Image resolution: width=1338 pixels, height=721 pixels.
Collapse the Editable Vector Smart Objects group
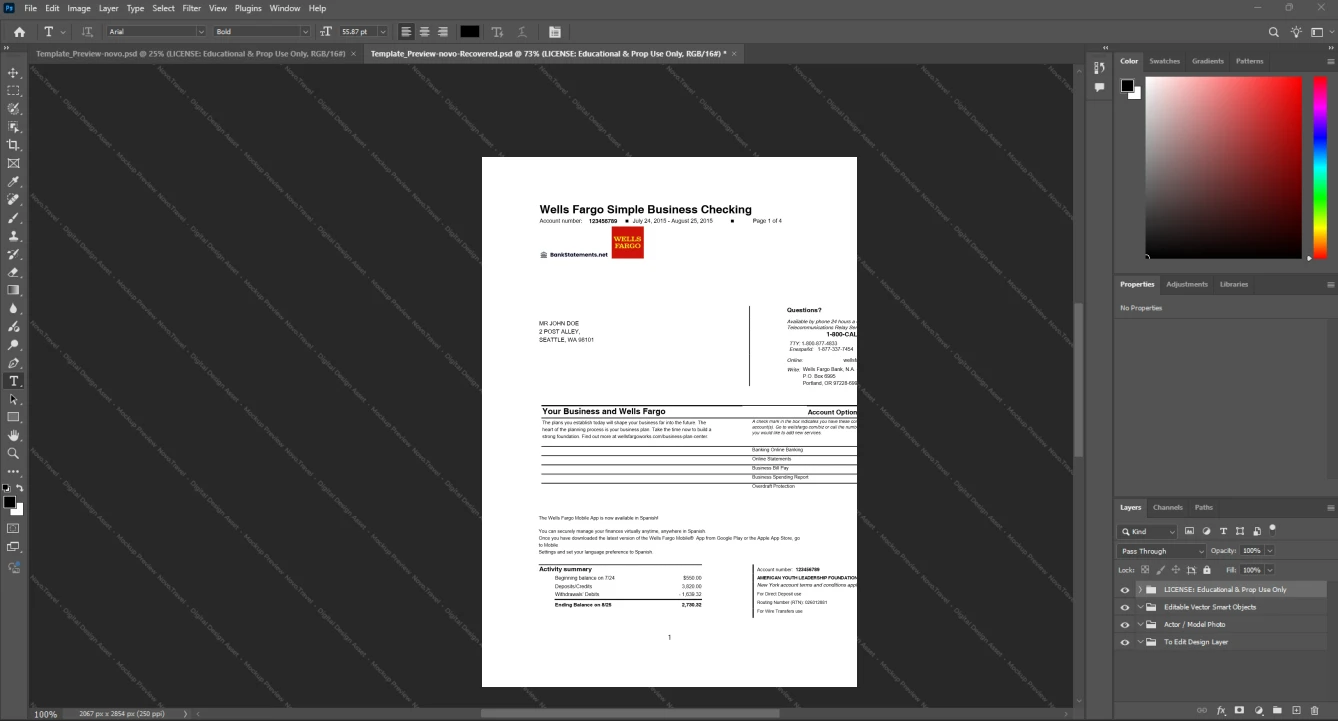click(x=1140, y=607)
